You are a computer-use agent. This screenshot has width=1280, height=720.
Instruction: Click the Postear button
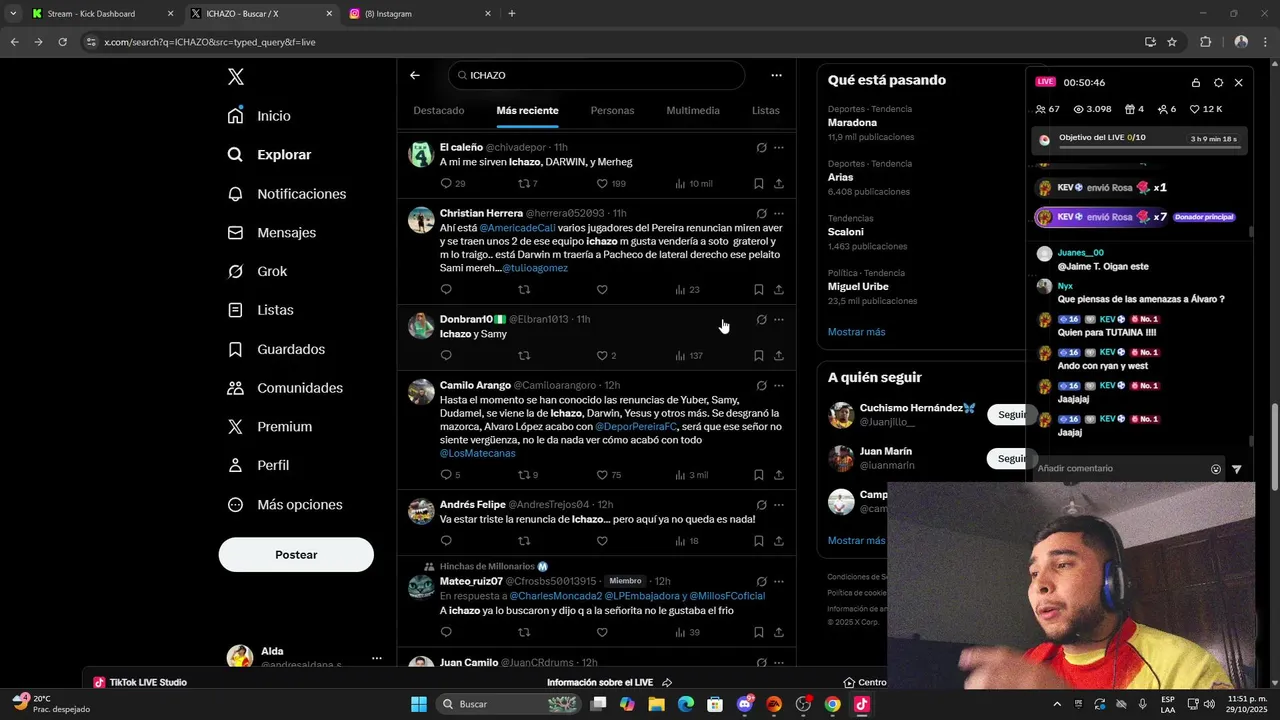point(296,555)
